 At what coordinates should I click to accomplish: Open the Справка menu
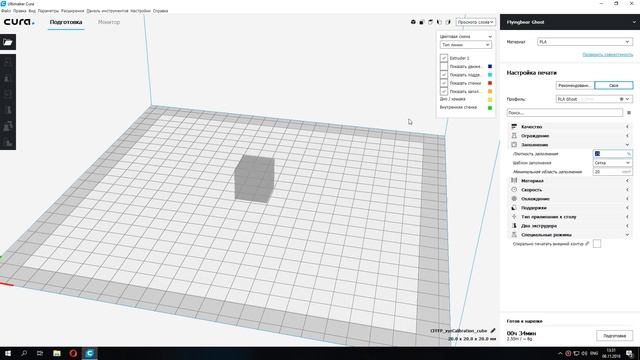tap(160, 11)
